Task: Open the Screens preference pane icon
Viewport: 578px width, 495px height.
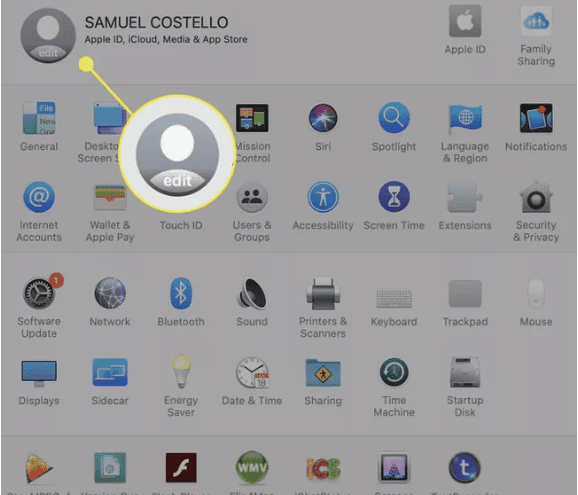Action: pos(394,468)
